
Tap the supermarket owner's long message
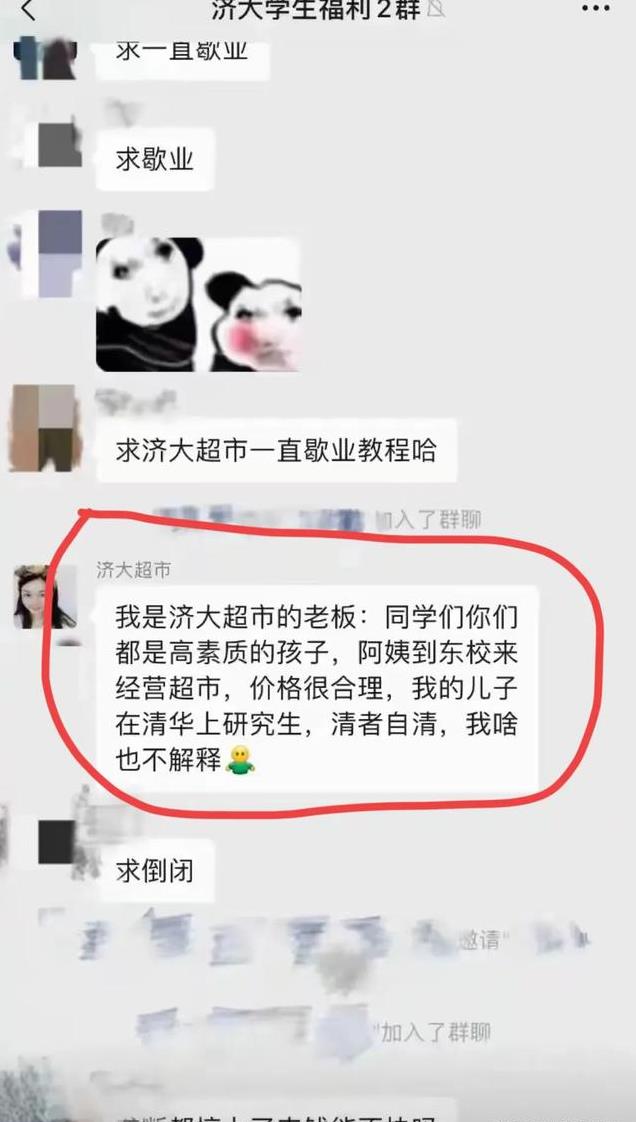pos(317,689)
